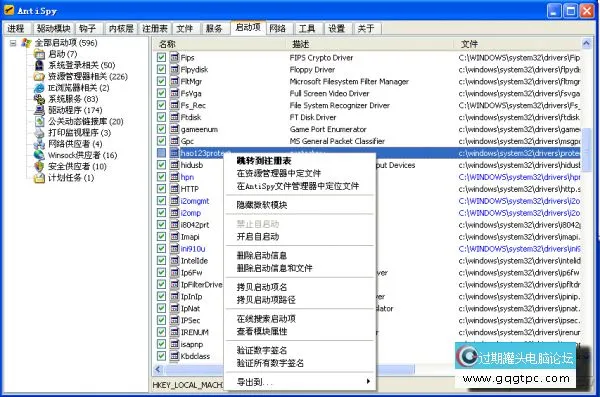Sort by the 名称 column header
The width and height of the screenshot is (600, 397).
pos(220,44)
